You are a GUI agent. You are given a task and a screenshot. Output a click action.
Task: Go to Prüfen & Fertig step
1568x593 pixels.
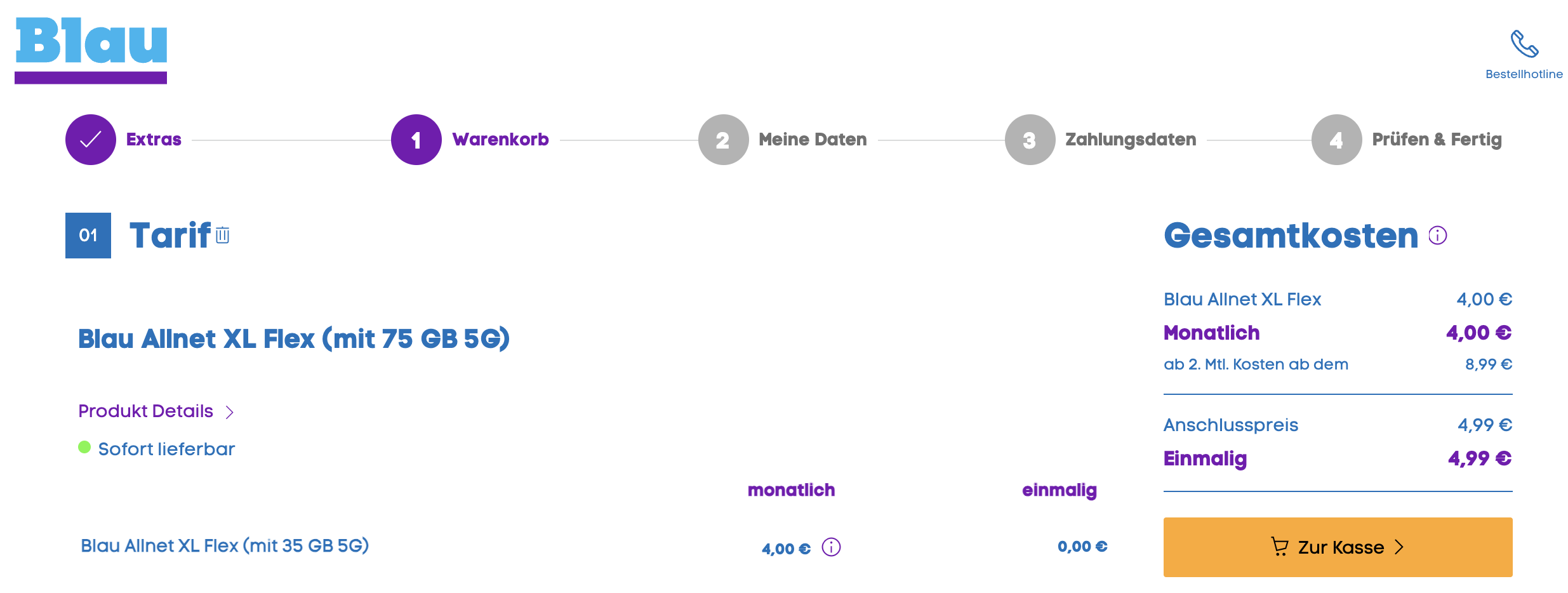(x=1436, y=140)
